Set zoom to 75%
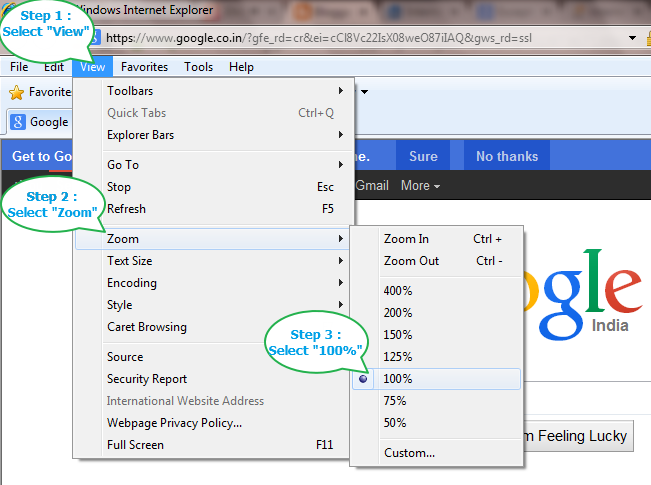This screenshot has height=485, width=651. [436, 401]
